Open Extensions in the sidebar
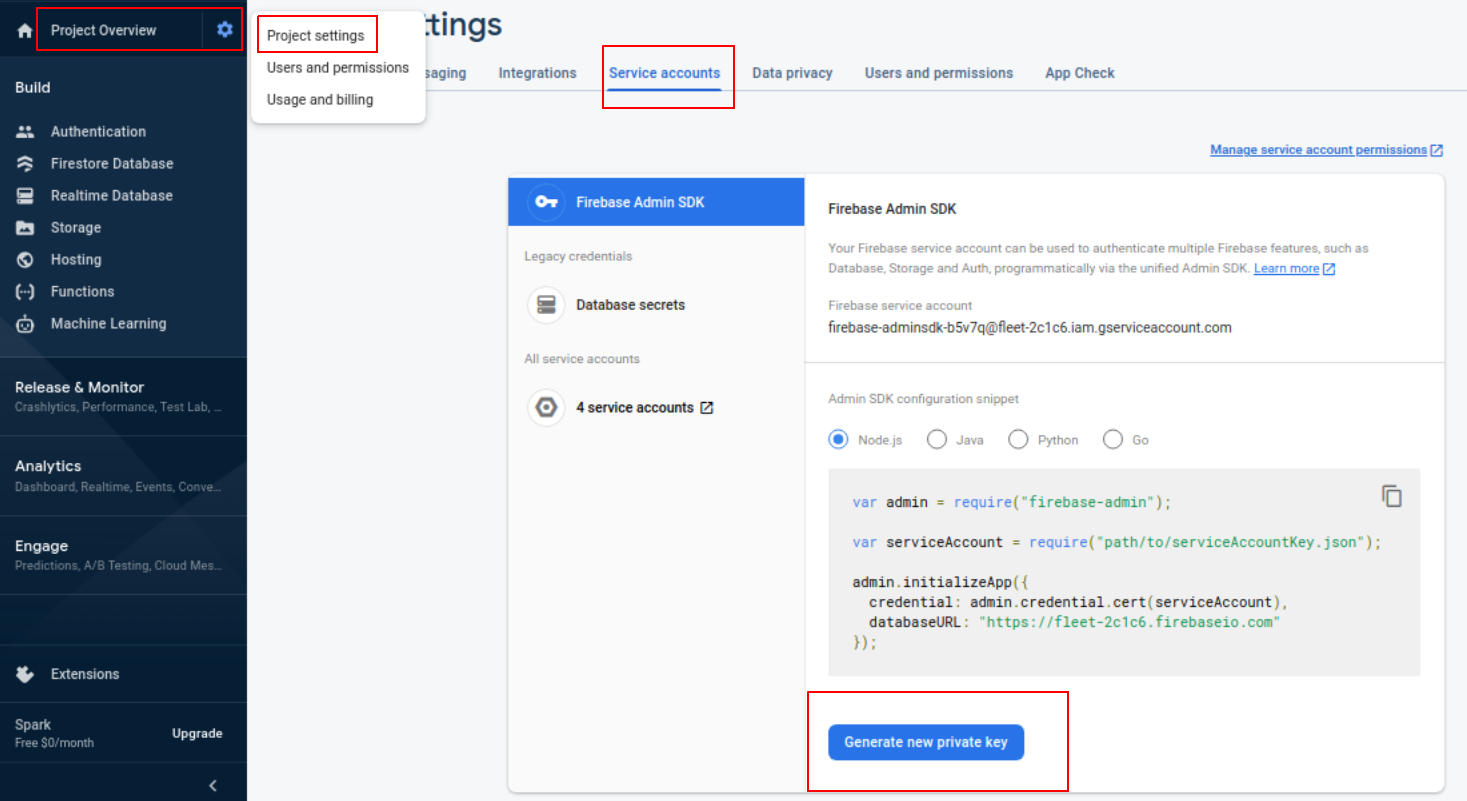This screenshot has height=801, width=1467. [x=85, y=674]
